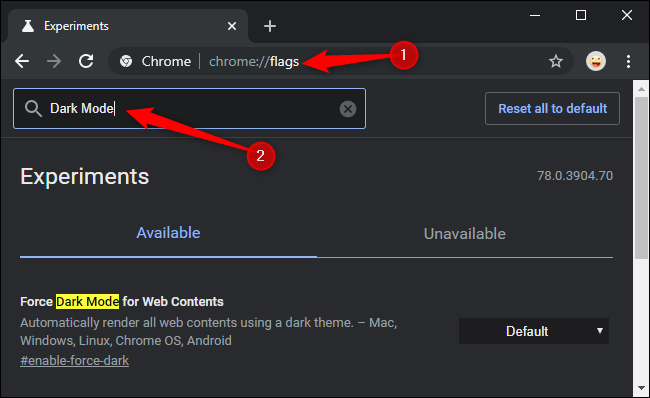This screenshot has width=650, height=398.
Task: Click the forward navigation arrow
Action: click(x=54, y=61)
